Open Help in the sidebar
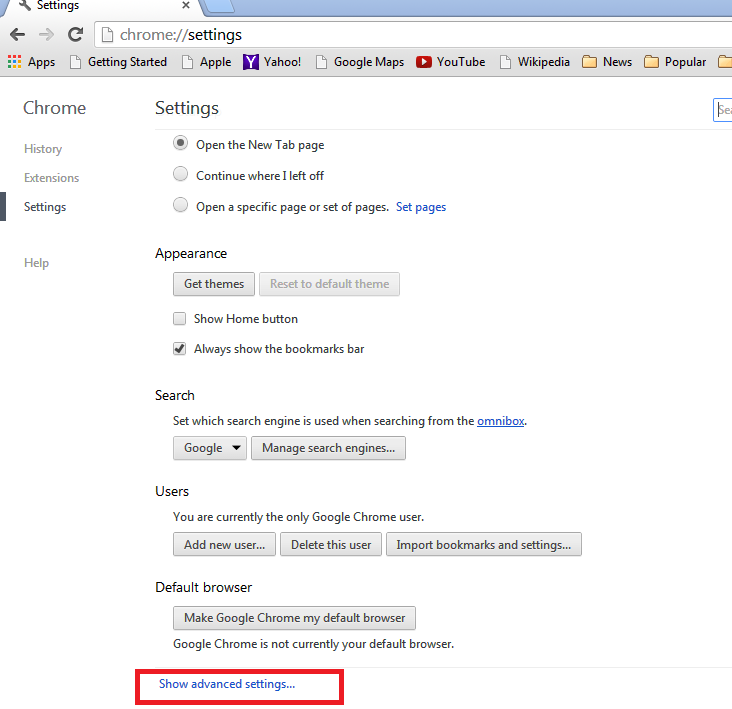 pos(36,263)
